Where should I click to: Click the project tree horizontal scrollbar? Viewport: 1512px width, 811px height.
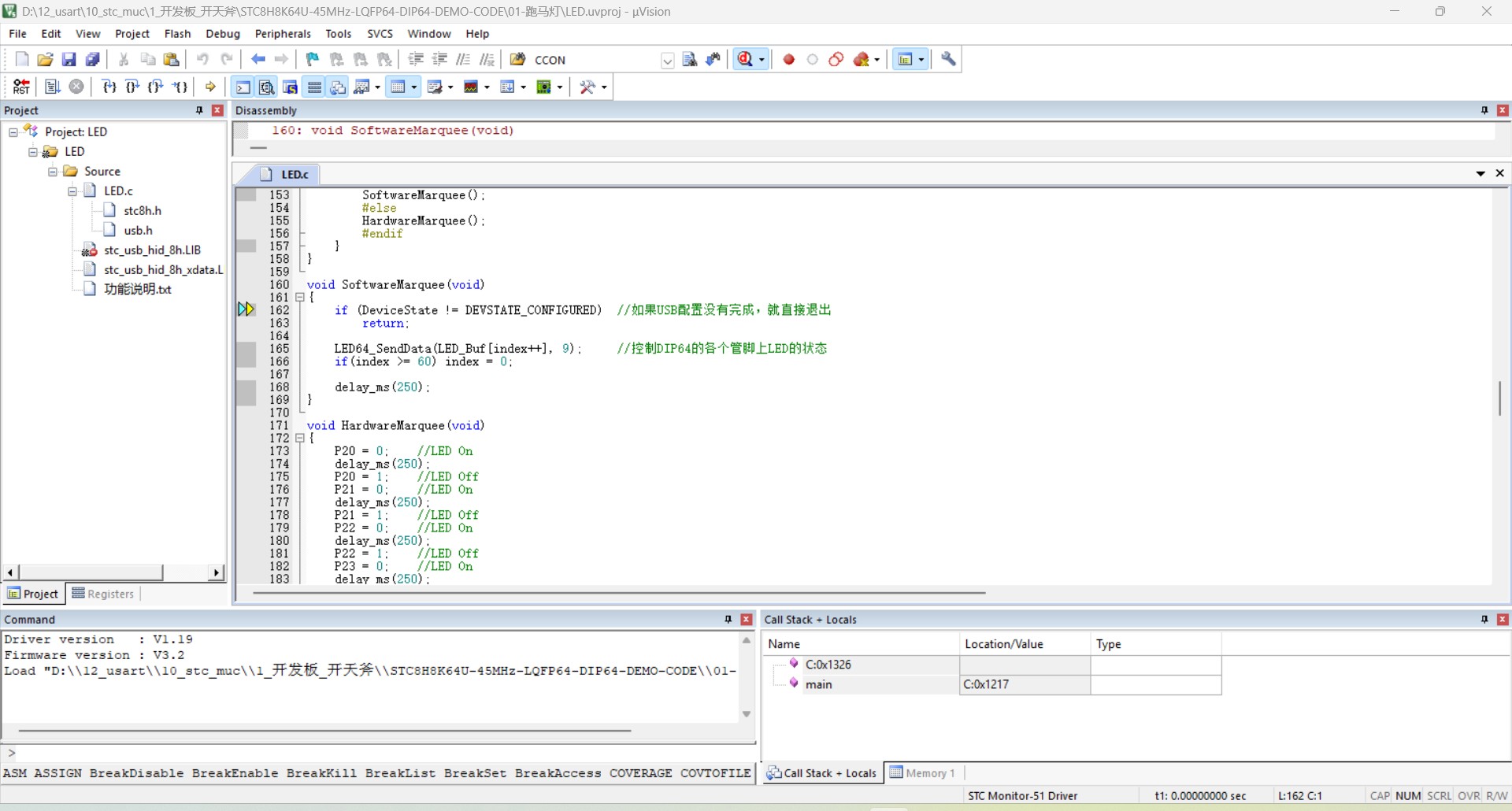click(x=114, y=572)
